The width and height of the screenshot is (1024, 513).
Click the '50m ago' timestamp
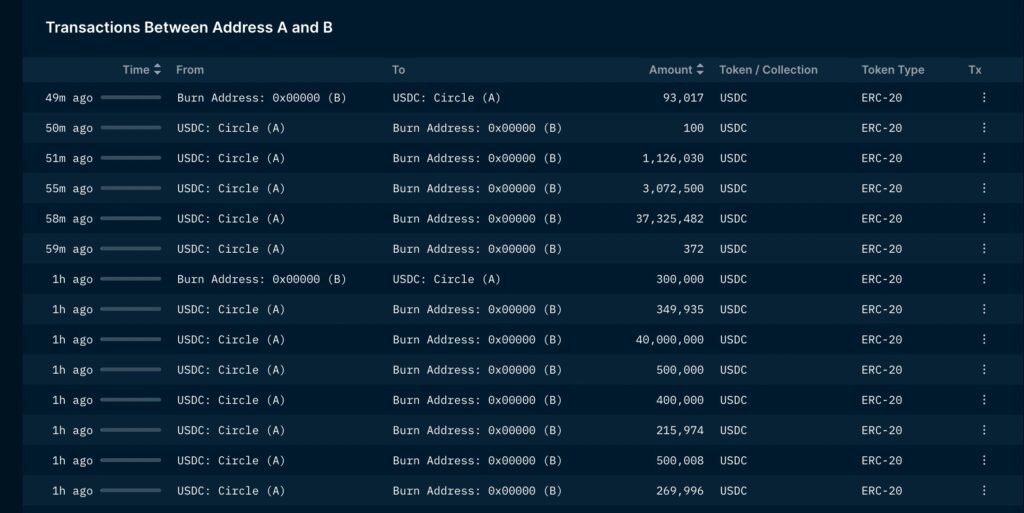click(x=69, y=128)
